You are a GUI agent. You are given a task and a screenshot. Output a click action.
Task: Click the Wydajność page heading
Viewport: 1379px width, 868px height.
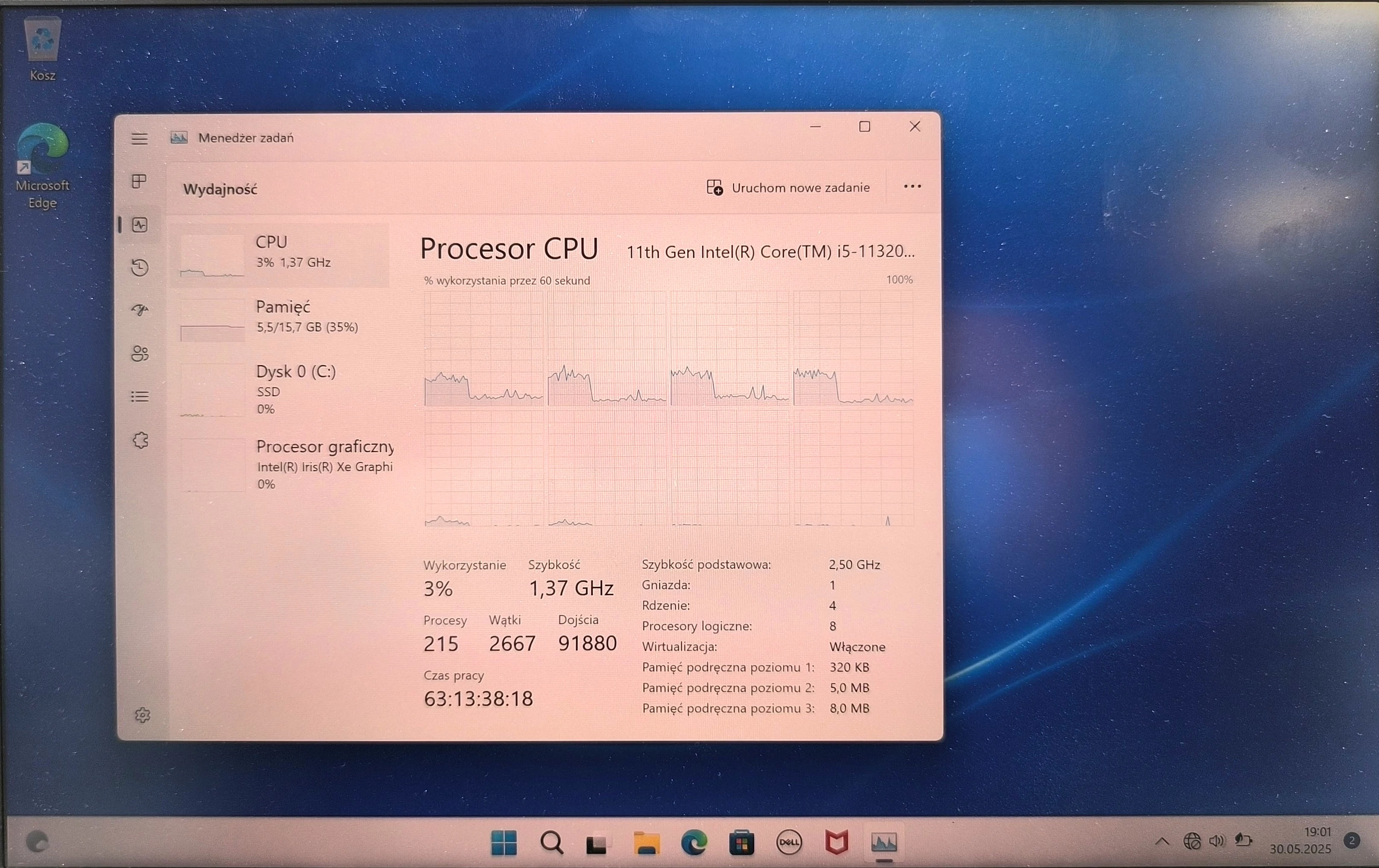pos(220,190)
